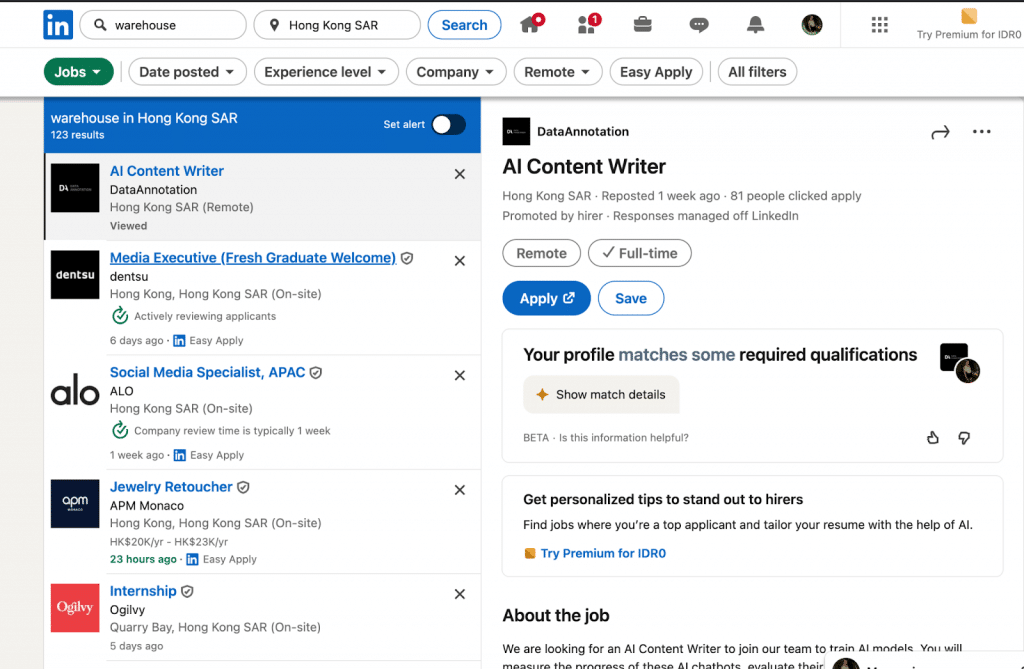Give thumbs up on match helpfulness

(x=932, y=437)
